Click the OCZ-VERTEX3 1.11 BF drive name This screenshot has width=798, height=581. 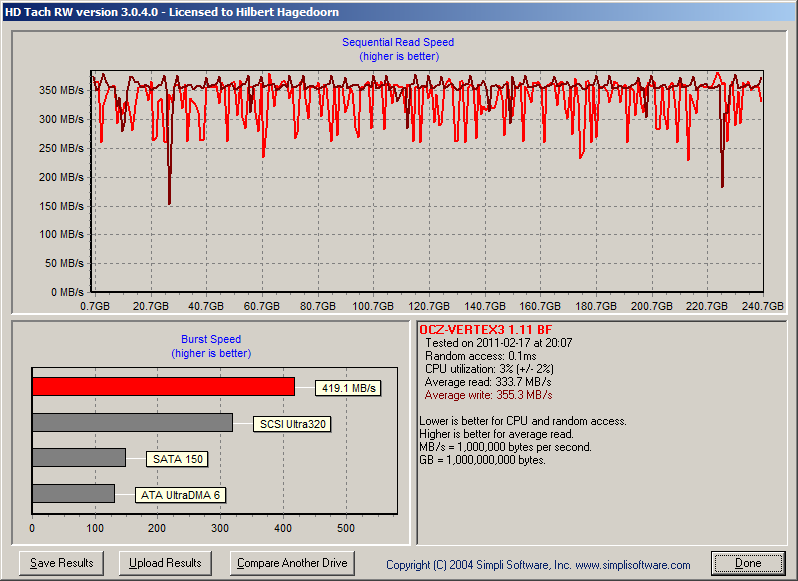(x=485, y=330)
